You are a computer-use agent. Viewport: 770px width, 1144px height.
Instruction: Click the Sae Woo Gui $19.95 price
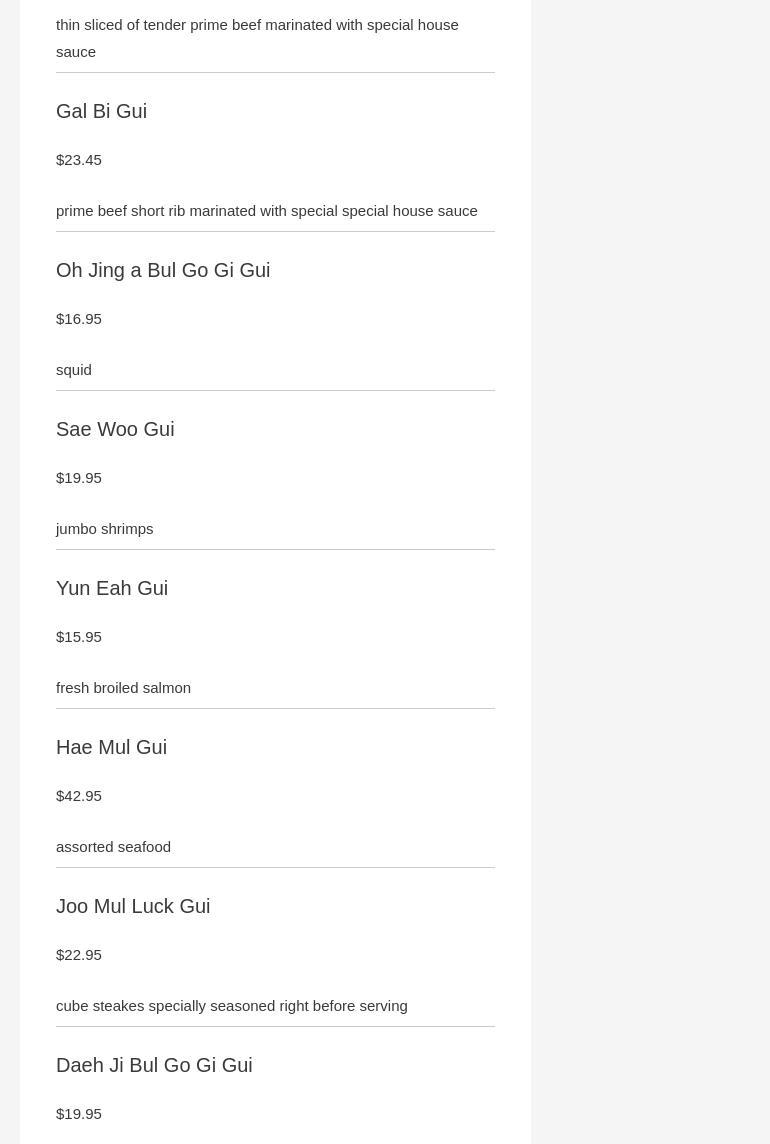79,478
